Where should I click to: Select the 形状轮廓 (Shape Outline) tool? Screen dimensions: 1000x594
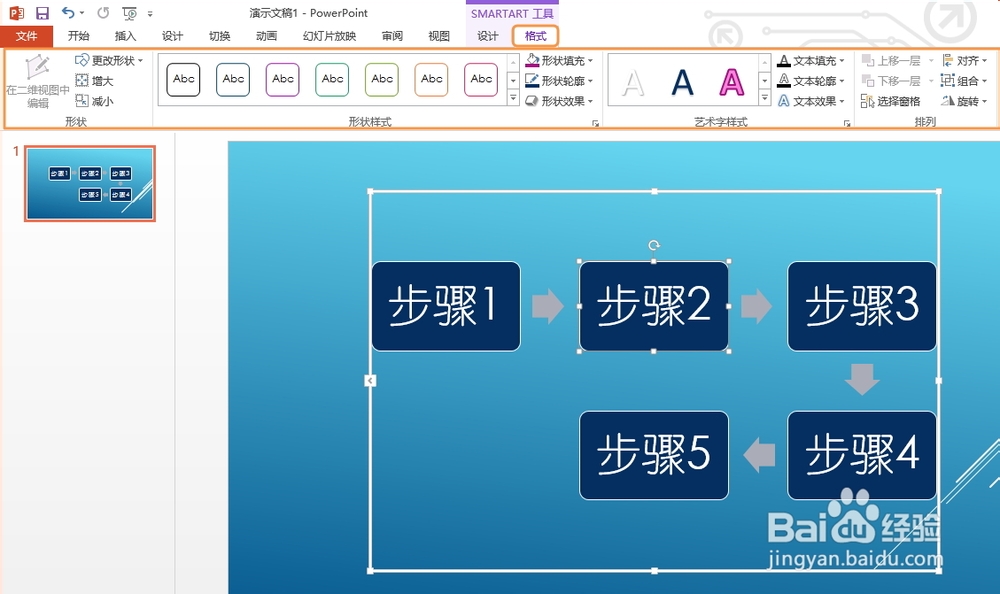[560, 81]
